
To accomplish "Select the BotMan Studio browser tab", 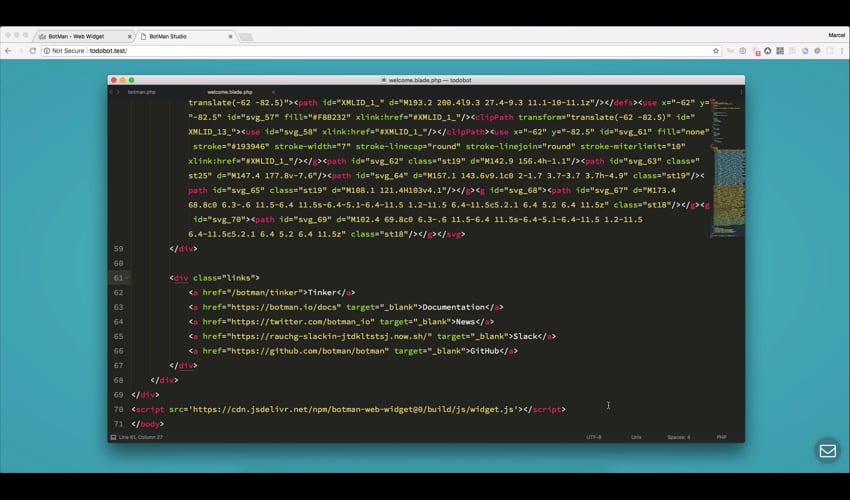I will point(185,36).
